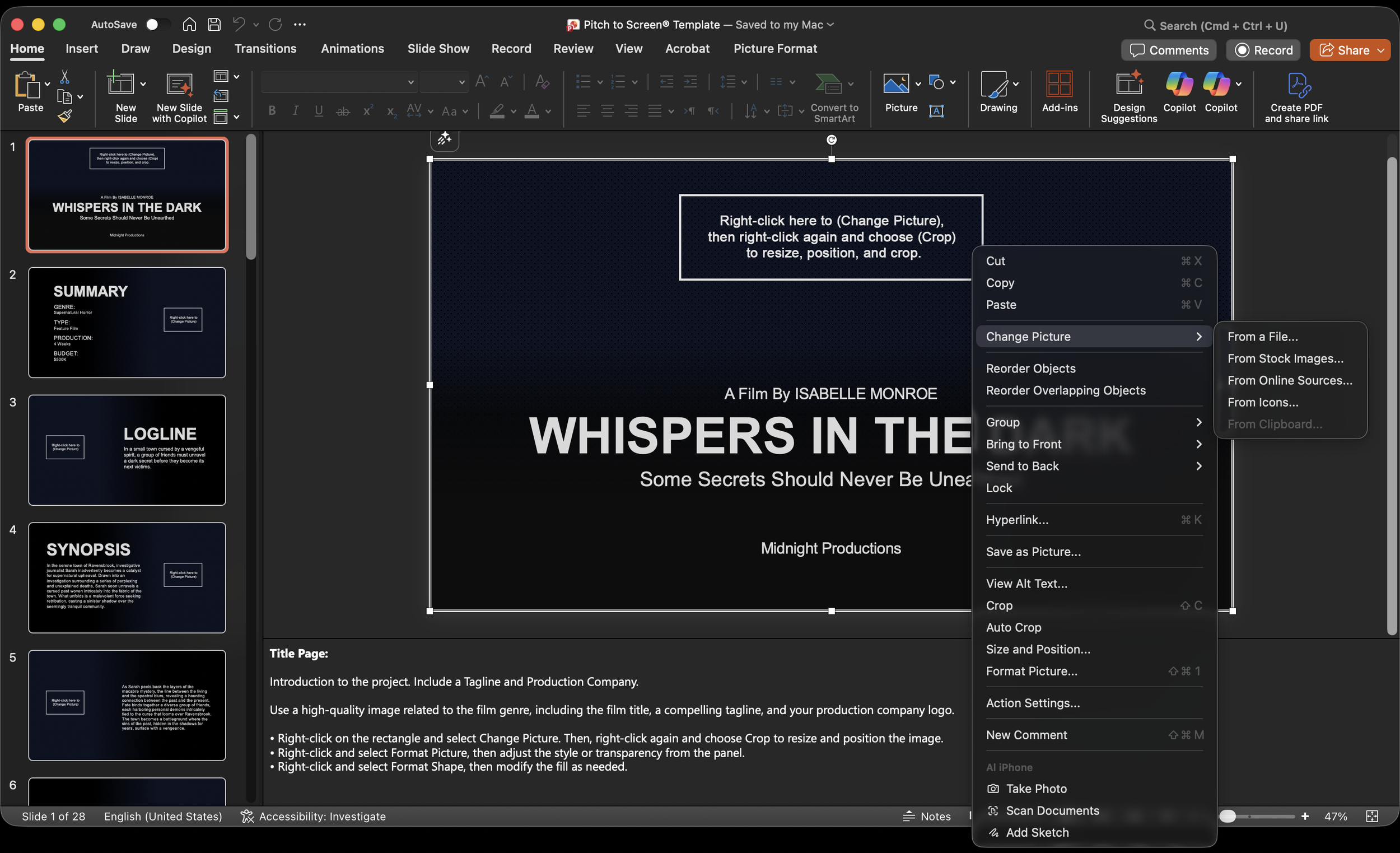Image resolution: width=1400 pixels, height=853 pixels.
Task: Click the Comments button
Action: [1169, 50]
